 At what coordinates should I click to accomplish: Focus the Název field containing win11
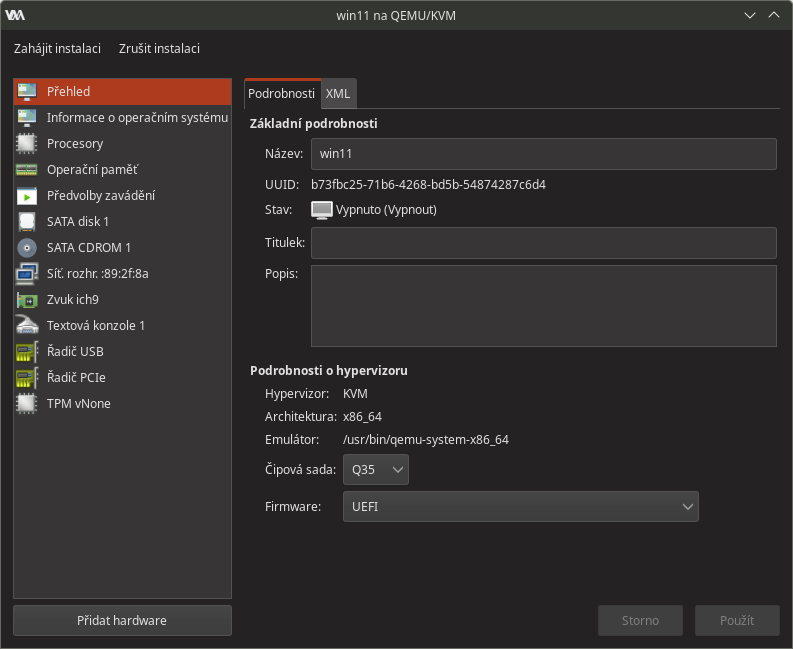click(544, 154)
